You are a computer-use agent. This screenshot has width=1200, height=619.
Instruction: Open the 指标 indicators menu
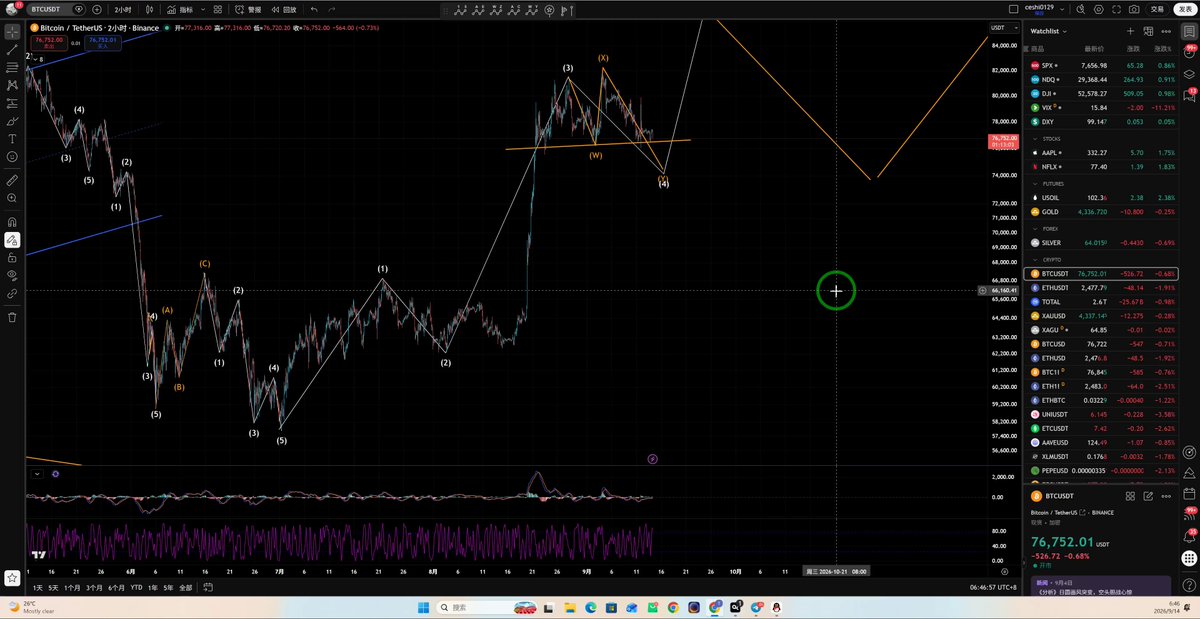181,9
